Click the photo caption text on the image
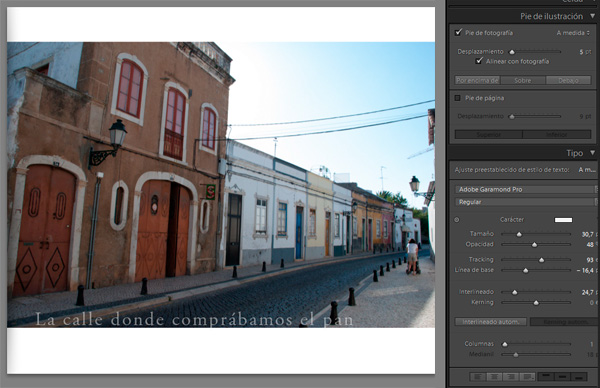Viewport: 600px width, 388px height. tap(194, 320)
